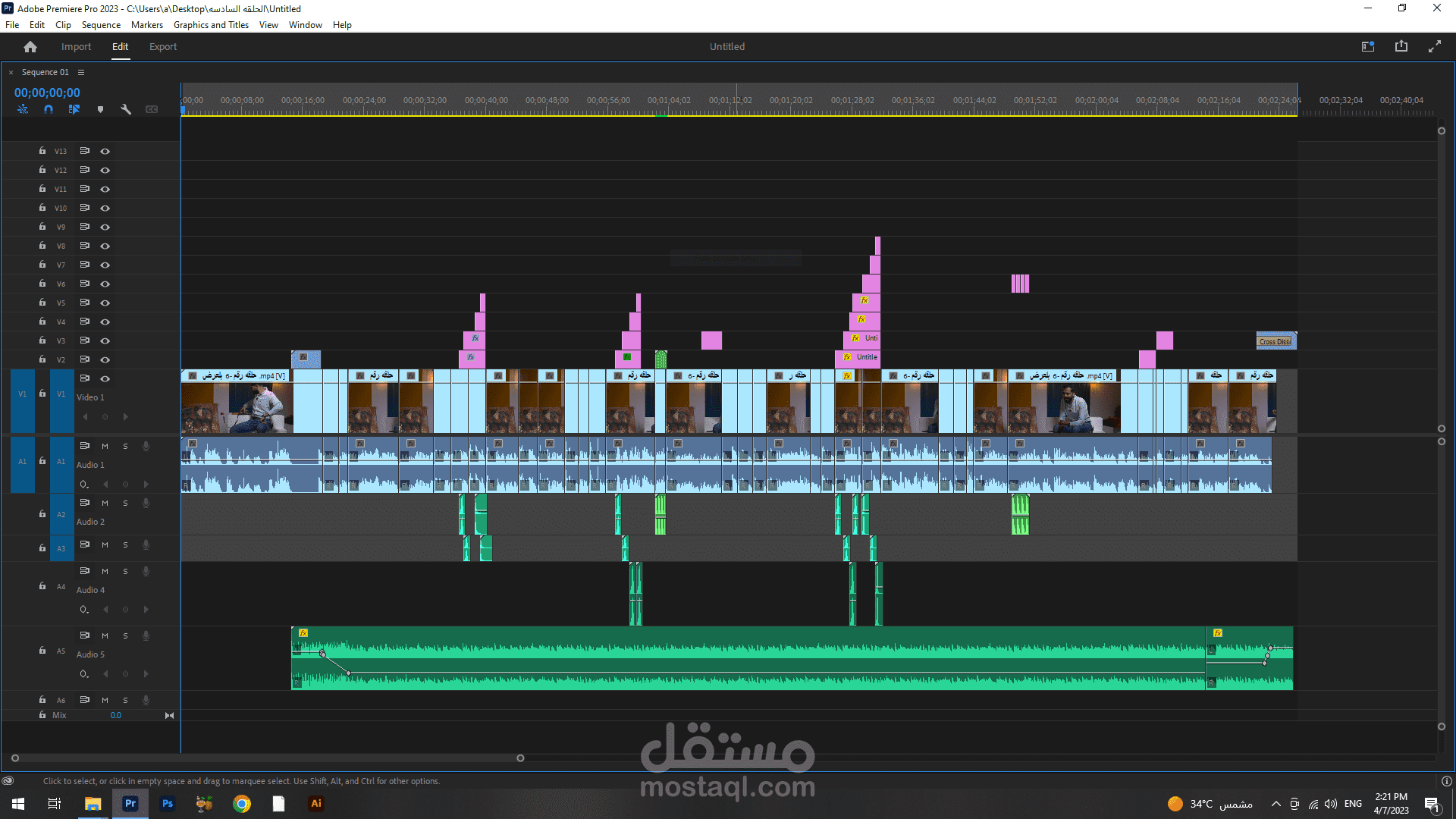Mute the Audio 5 track
Viewport: 1456px width, 819px height.
[x=105, y=635]
